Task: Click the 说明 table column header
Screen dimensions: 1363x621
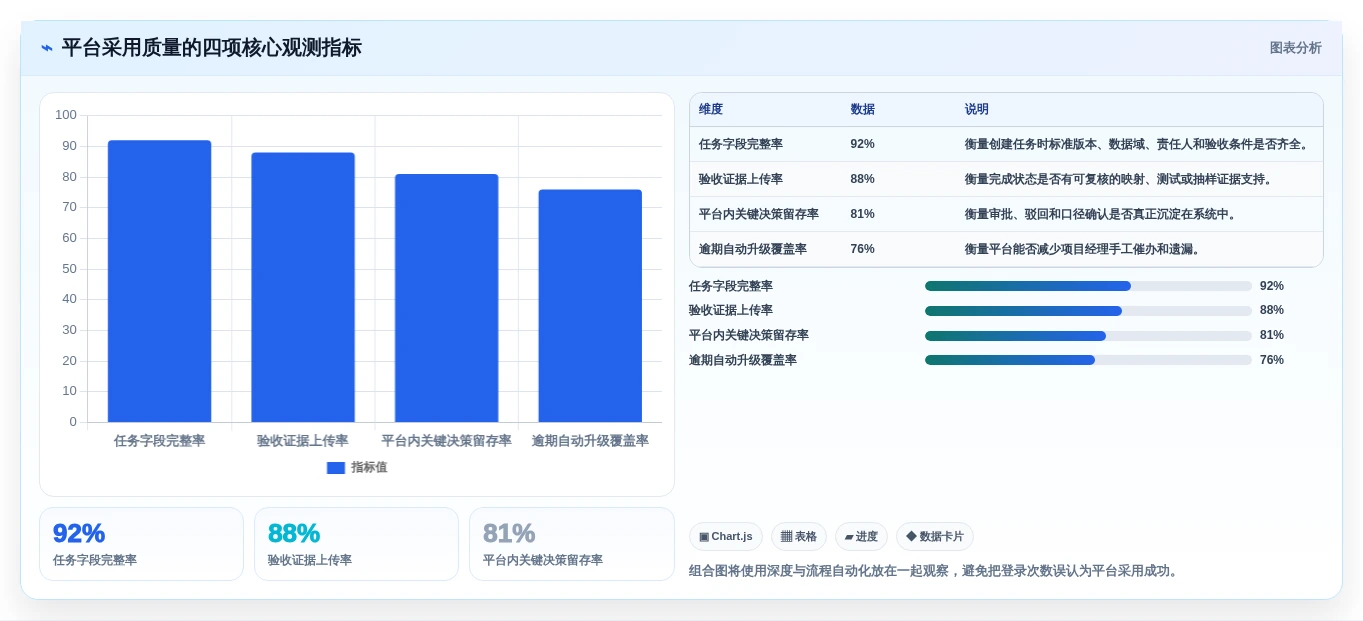Action: click(977, 110)
